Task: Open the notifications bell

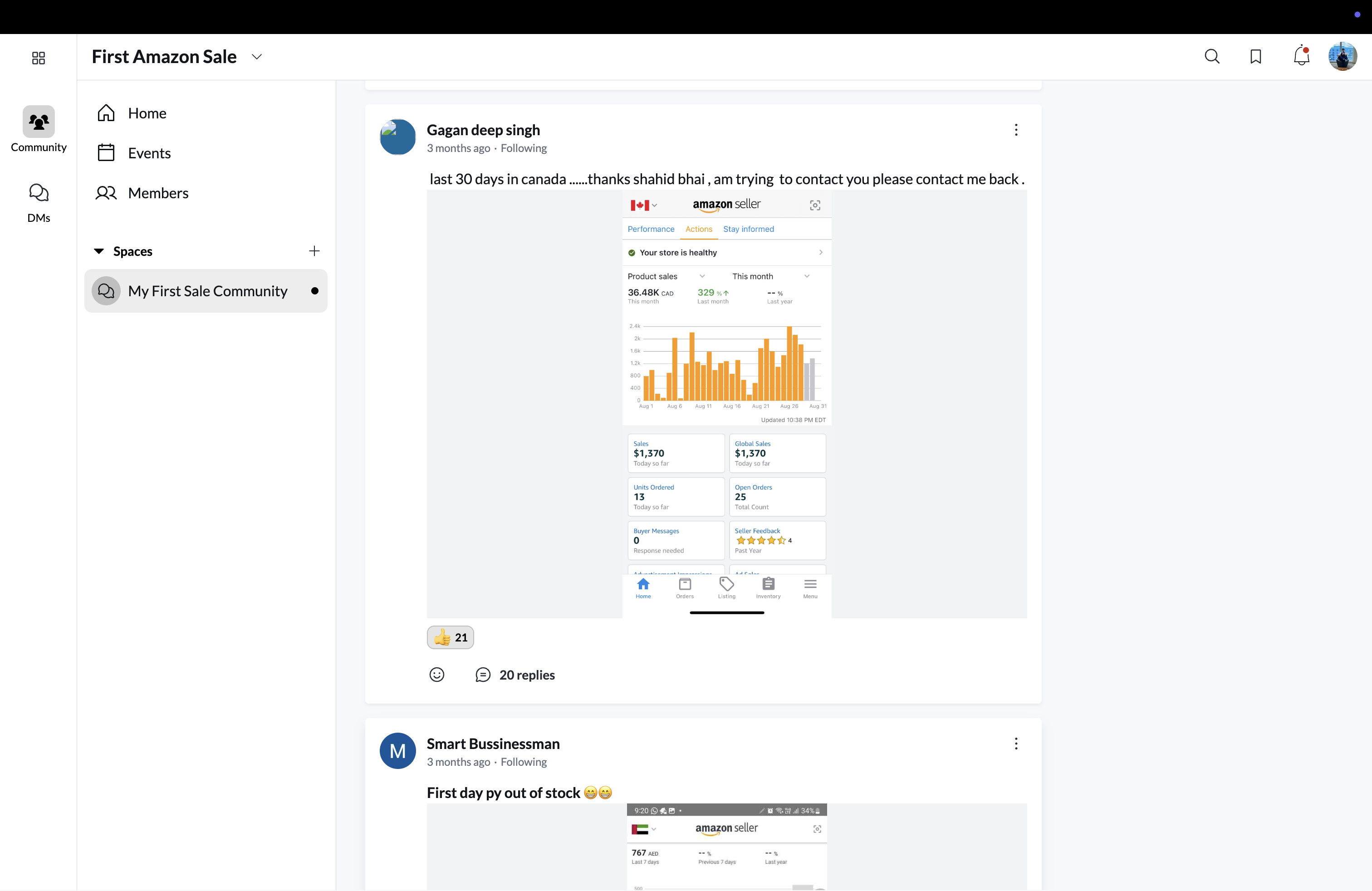Action: click(1302, 56)
